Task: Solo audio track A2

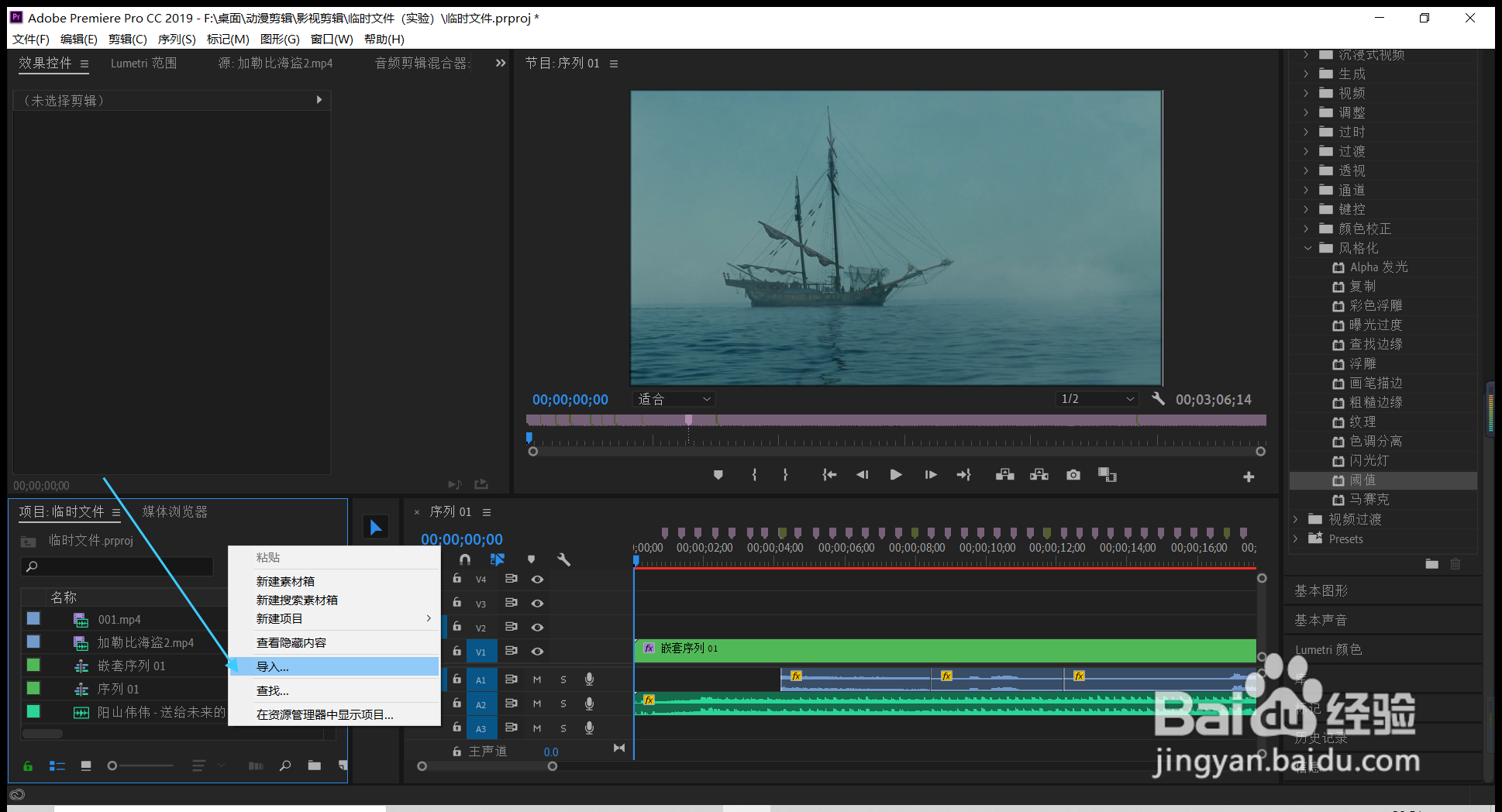Action: pyautogui.click(x=563, y=704)
